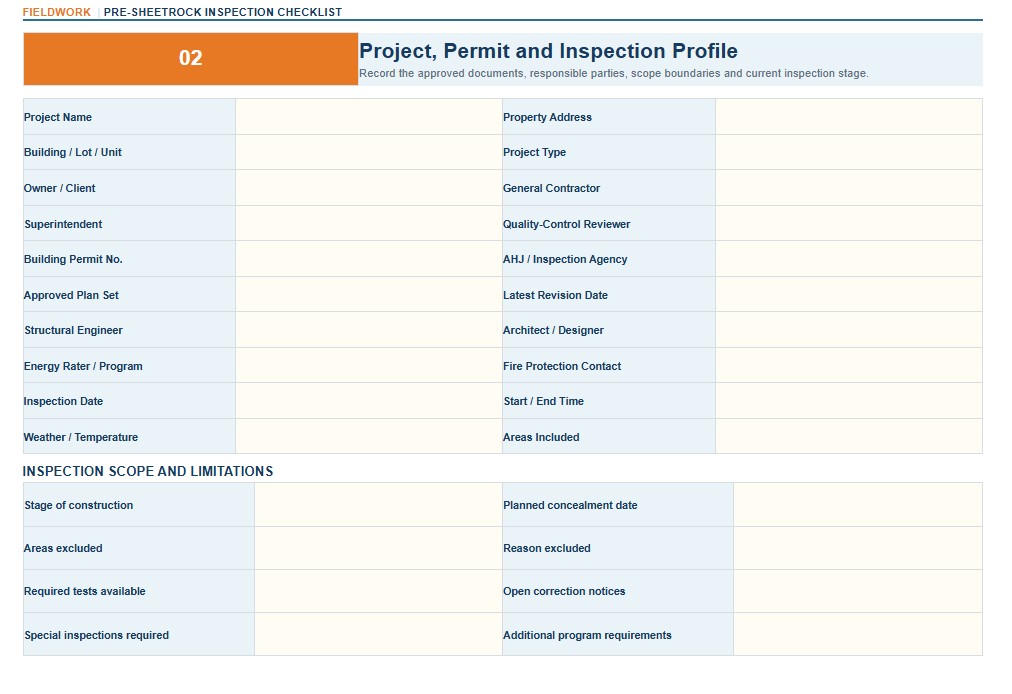This screenshot has width=1012, height=694.
Task: Click the Inspection Date entry cell
Action: pyautogui.click(x=369, y=401)
